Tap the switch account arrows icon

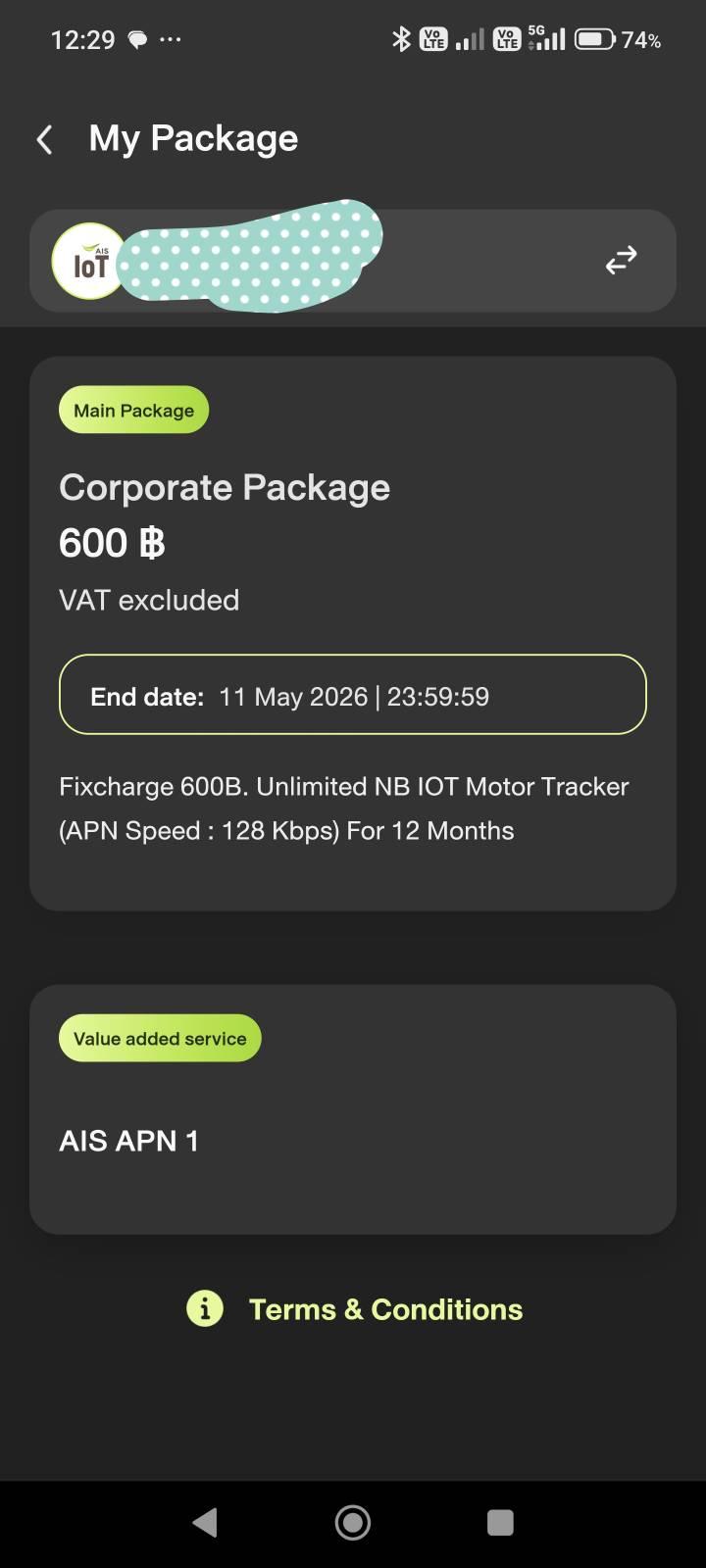[x=621, y=260]
